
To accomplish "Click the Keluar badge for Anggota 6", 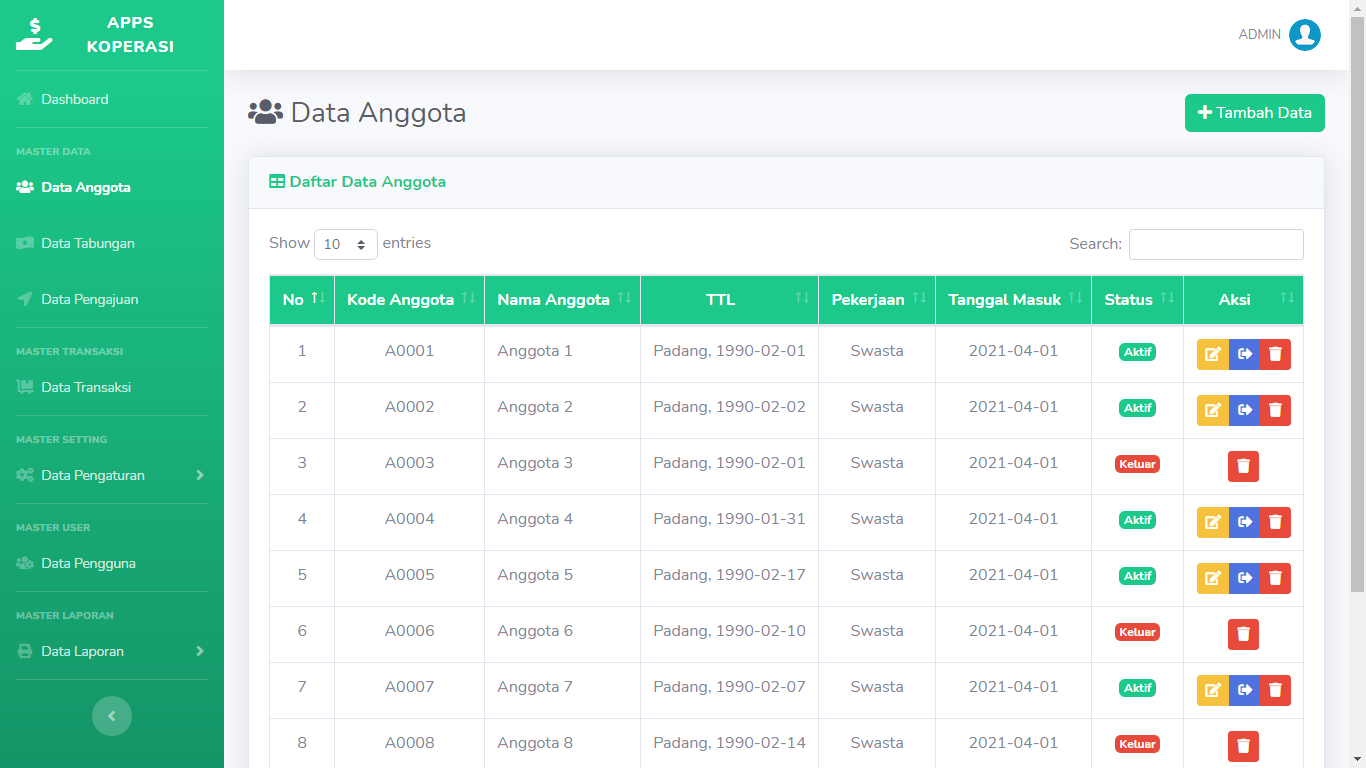I will 1137,632.
